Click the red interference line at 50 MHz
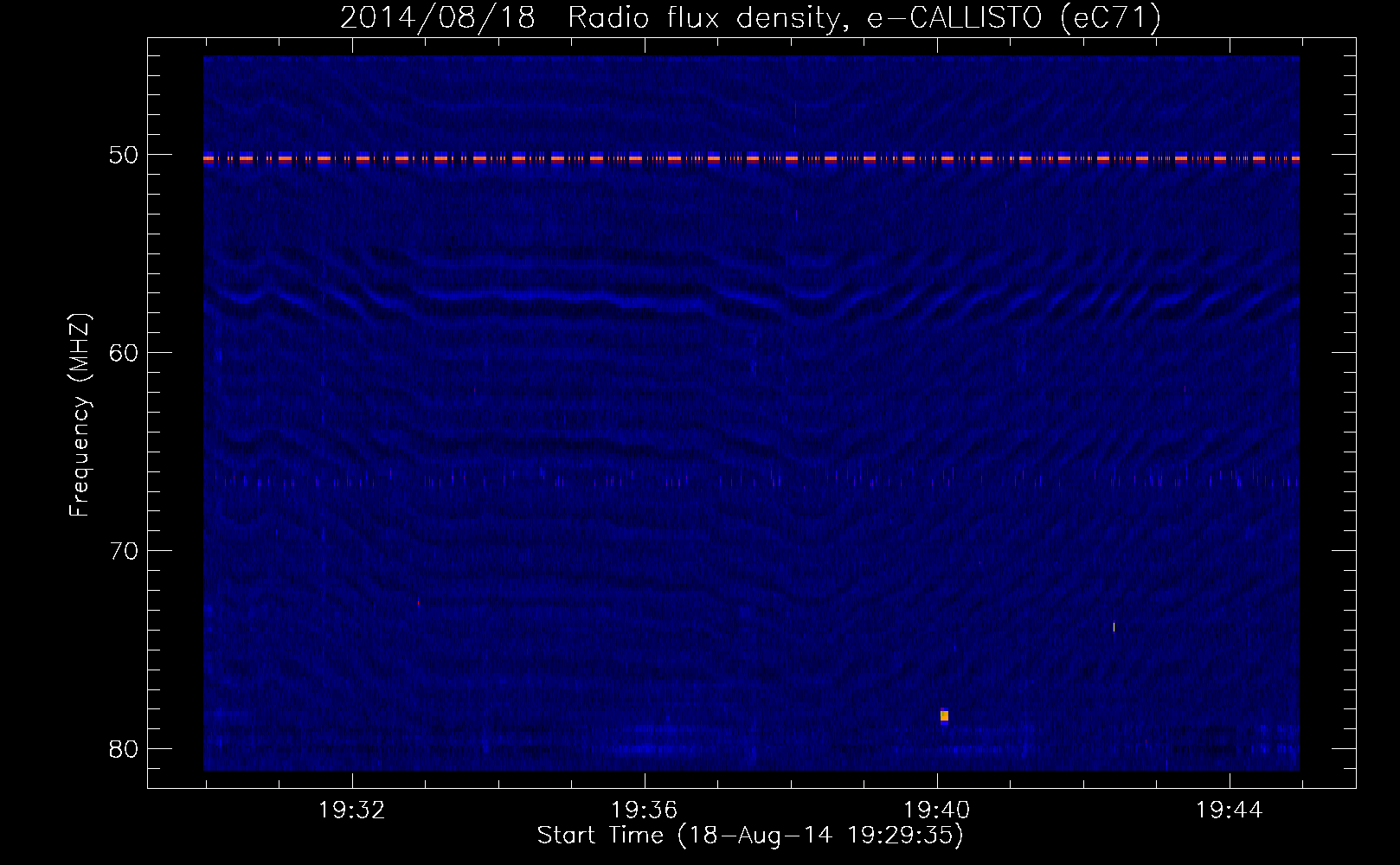 [751, 159]
